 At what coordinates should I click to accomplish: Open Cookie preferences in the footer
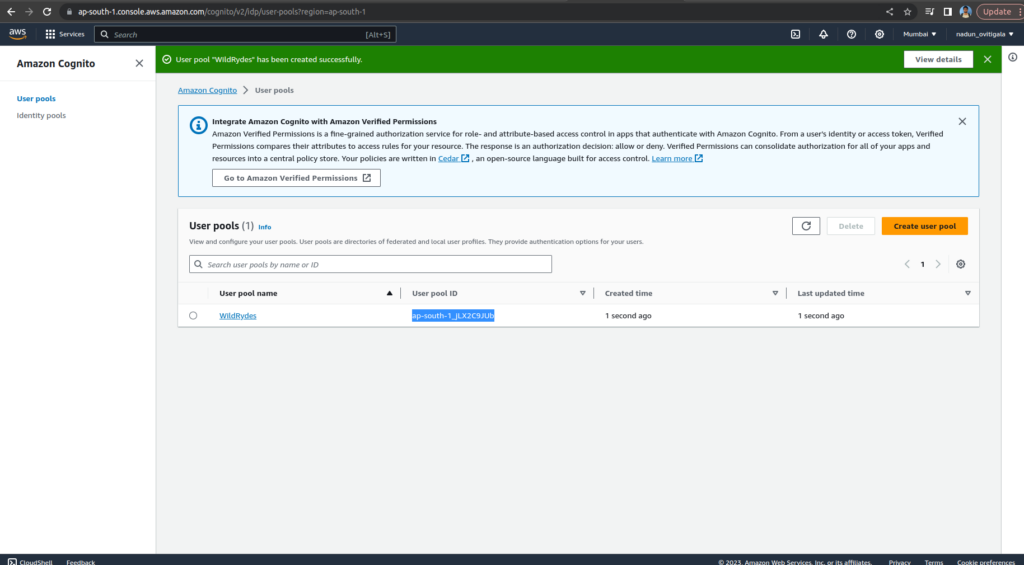pos(986,562)
